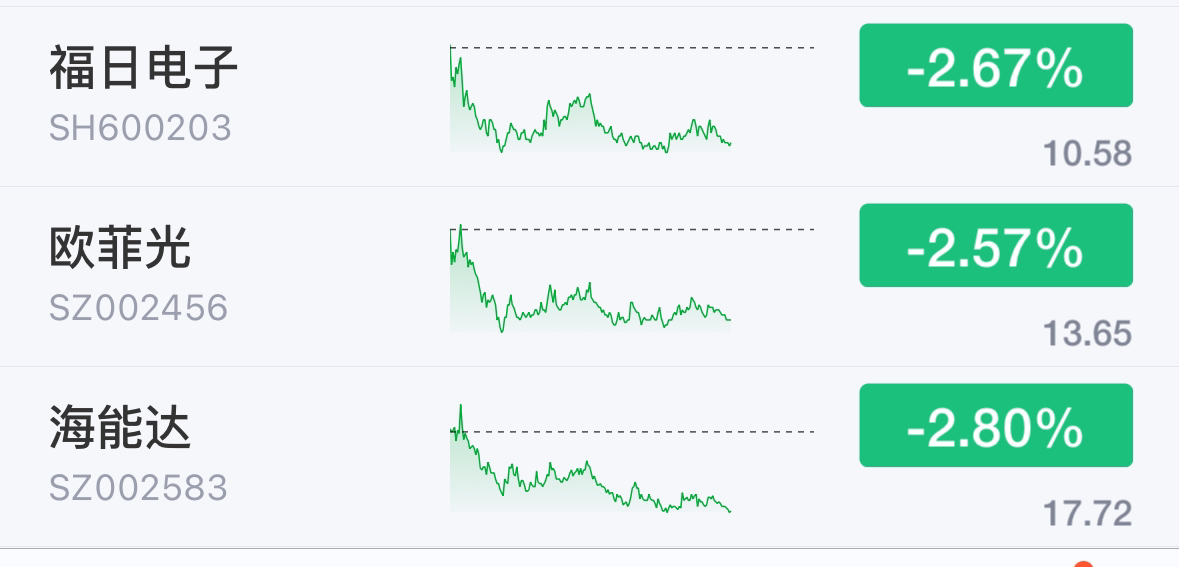This screenshot has width=1179, height=567.
Task: Tap the price 13.65
Action: [1087, 333]
